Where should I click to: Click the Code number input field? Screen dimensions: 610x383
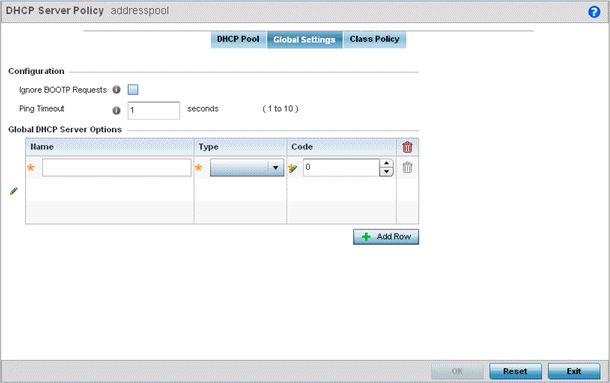tap(341, 167)
